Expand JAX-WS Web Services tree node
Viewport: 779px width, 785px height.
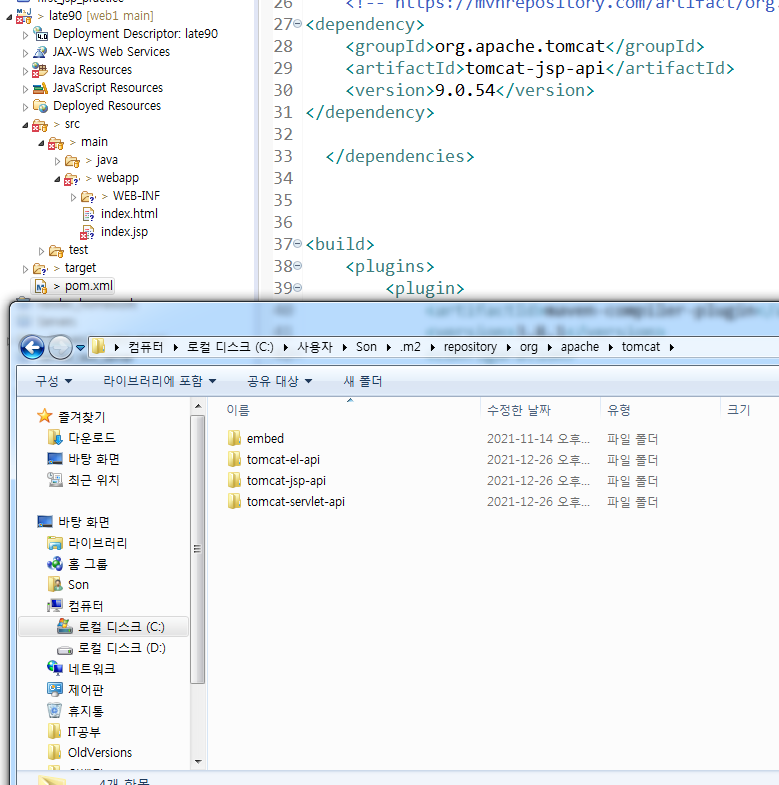click(26, 53)
